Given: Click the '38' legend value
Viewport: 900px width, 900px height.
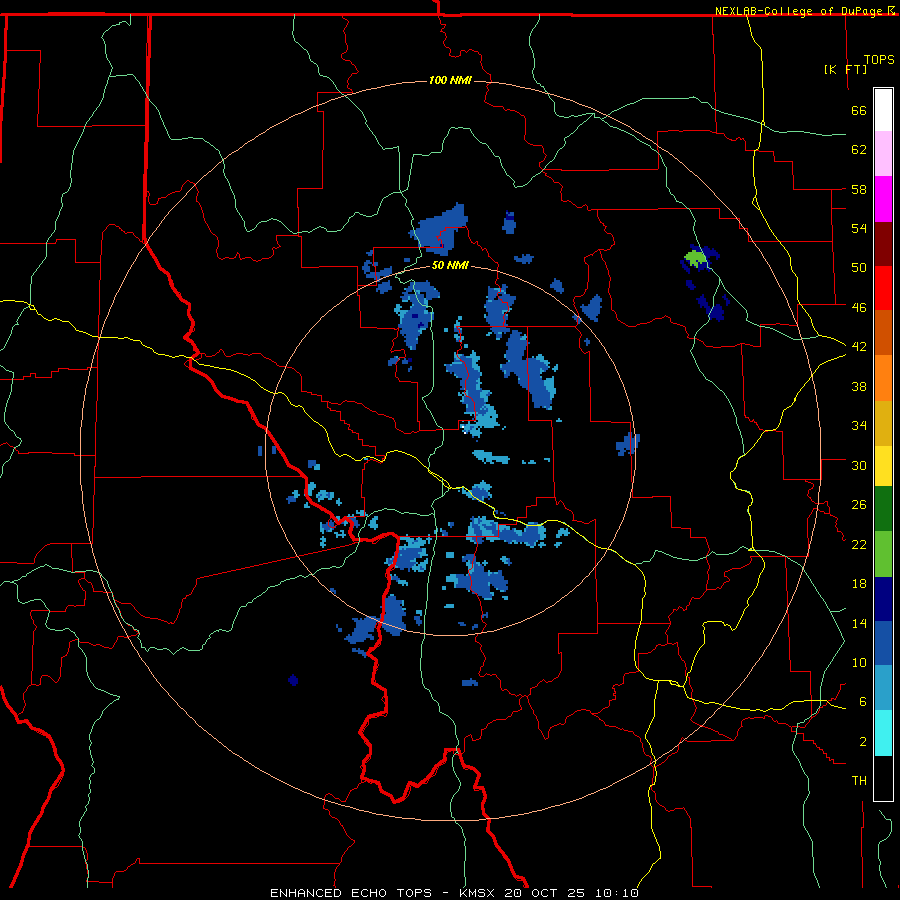Looking at the screenshot, I should [859, 386].
